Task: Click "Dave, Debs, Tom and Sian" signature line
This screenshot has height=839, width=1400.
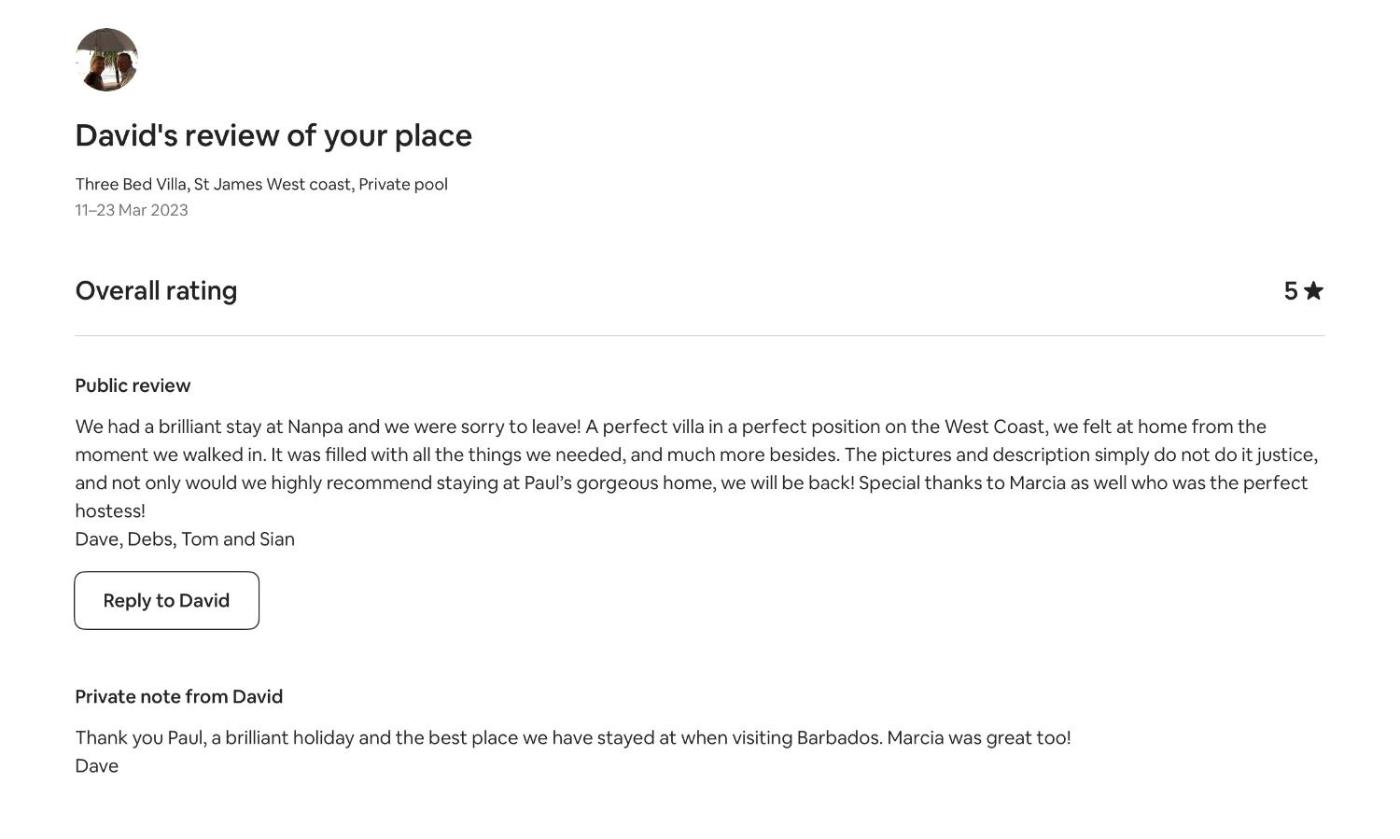Action: pos(184,539)
